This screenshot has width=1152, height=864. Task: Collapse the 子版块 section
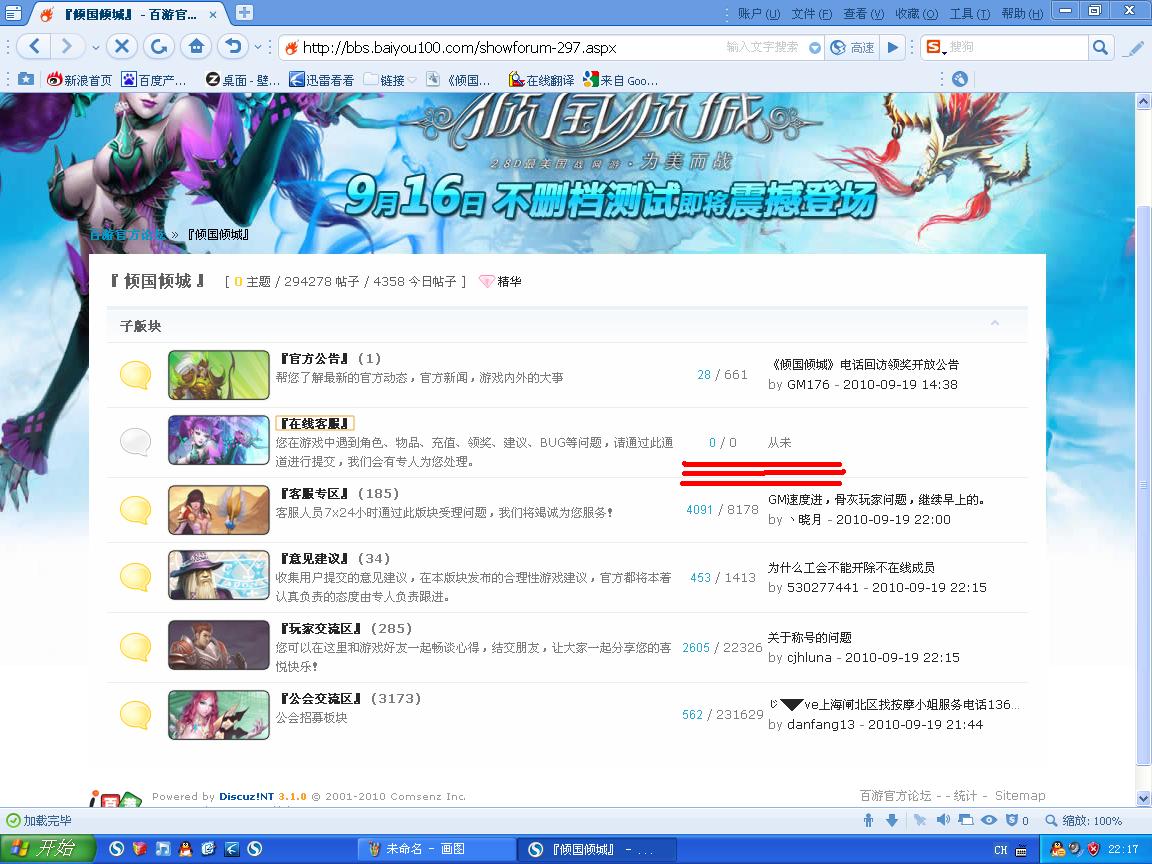coord(994,323)
